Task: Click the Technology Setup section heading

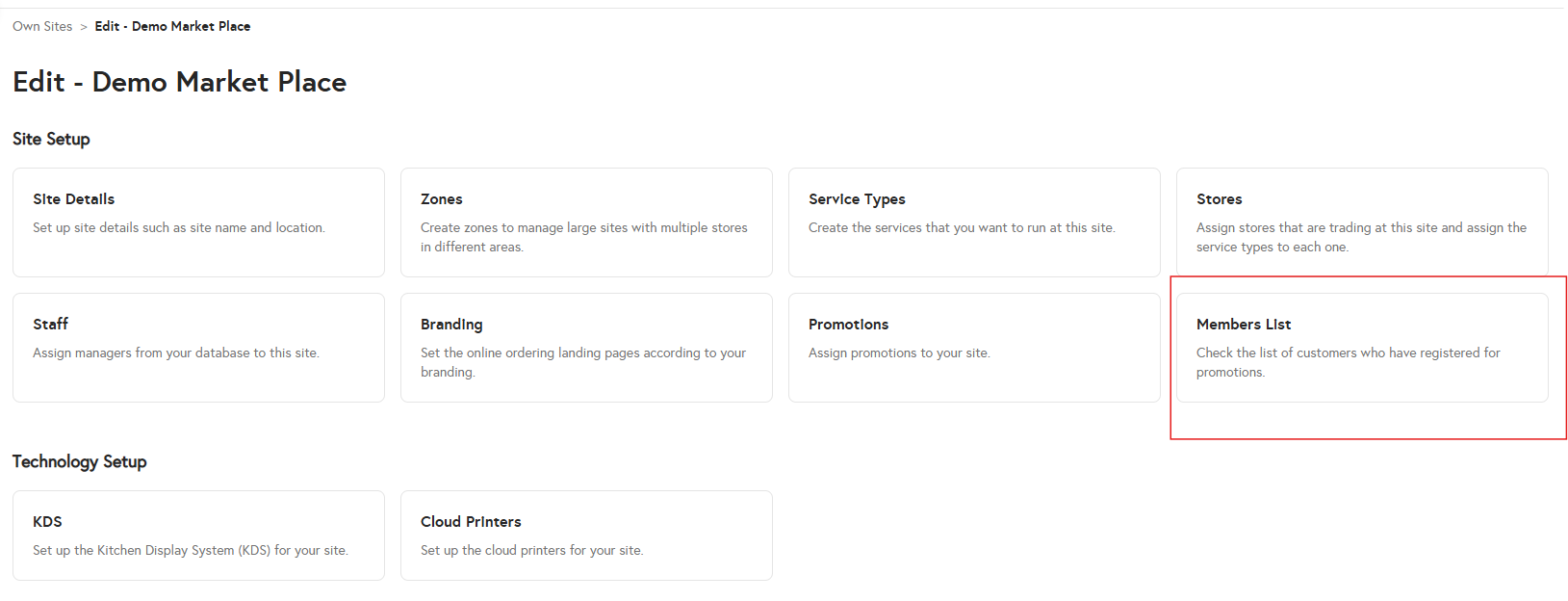Action: click(79, 461)
